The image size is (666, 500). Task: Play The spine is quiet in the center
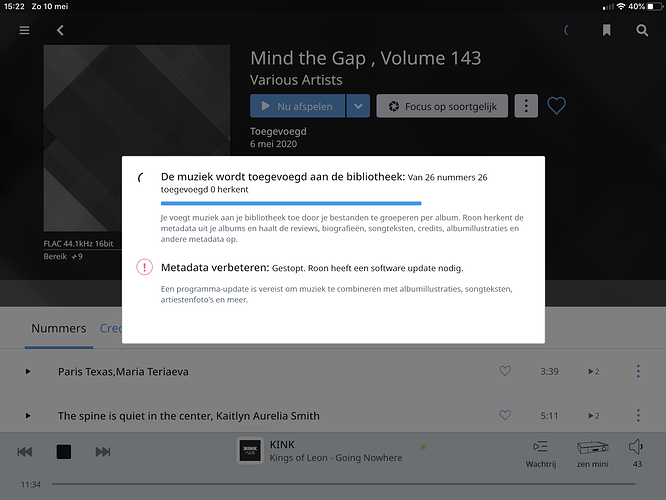click(28, 415)
